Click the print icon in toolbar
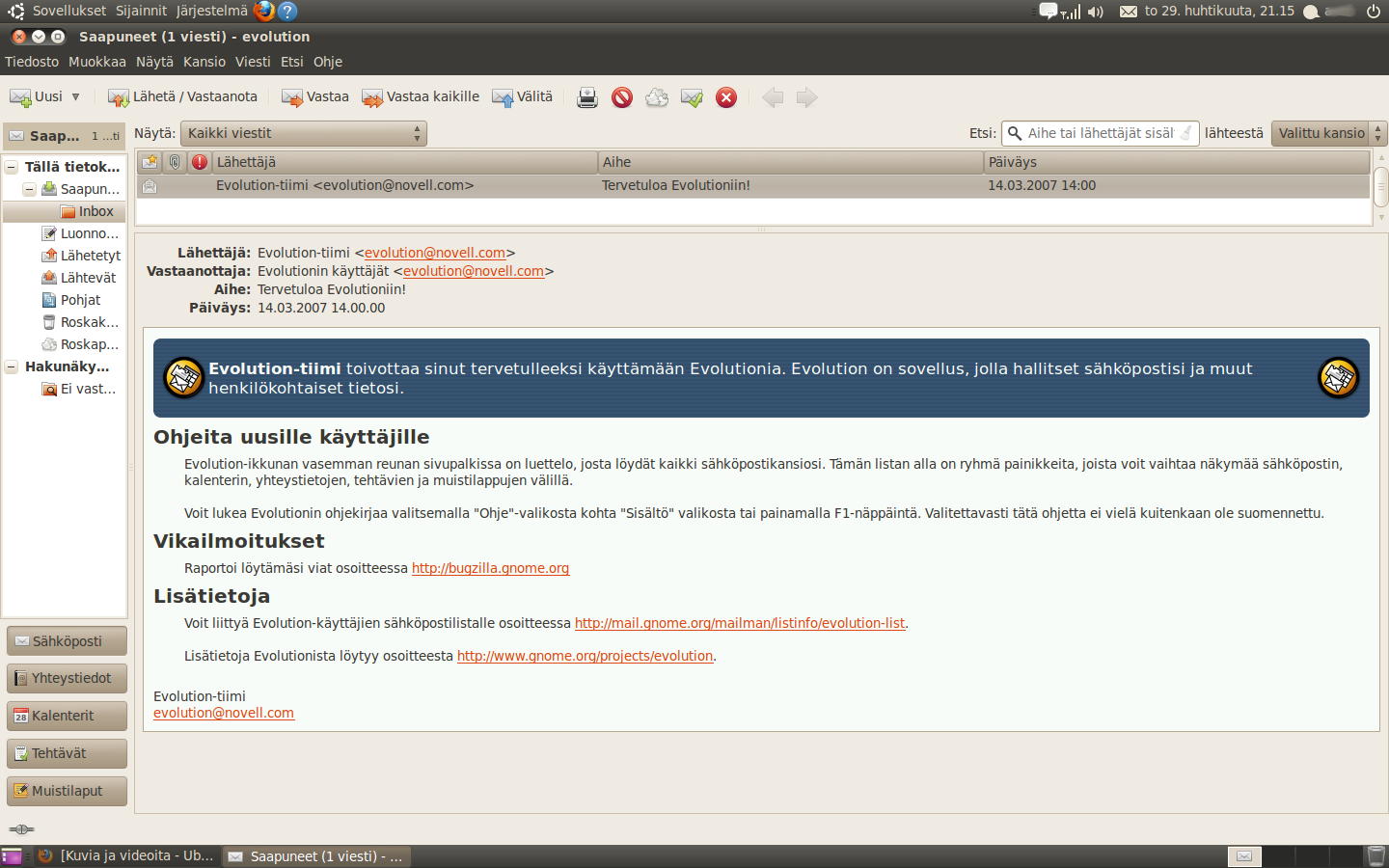Viewport: 1389px width, 868px height. (586, 97)
